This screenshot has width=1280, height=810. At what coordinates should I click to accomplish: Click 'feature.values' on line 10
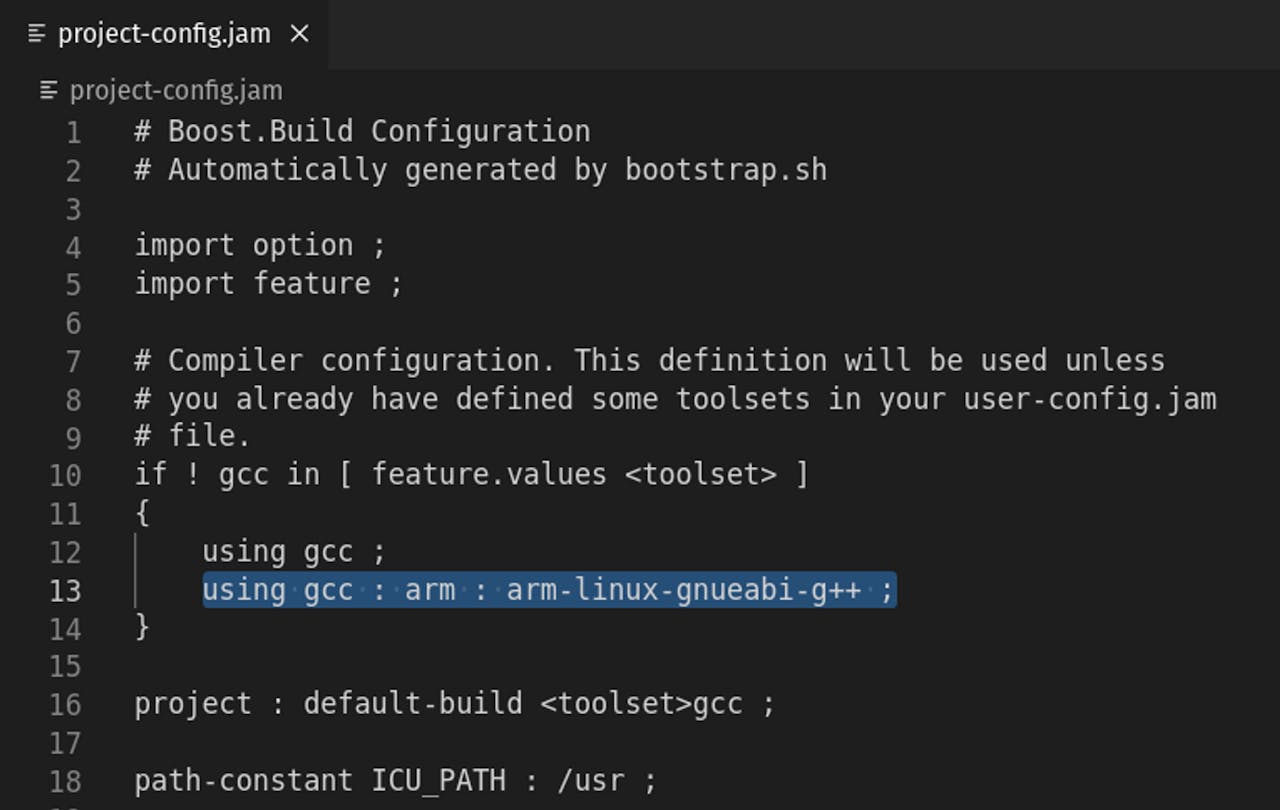(x=489, y=474)
